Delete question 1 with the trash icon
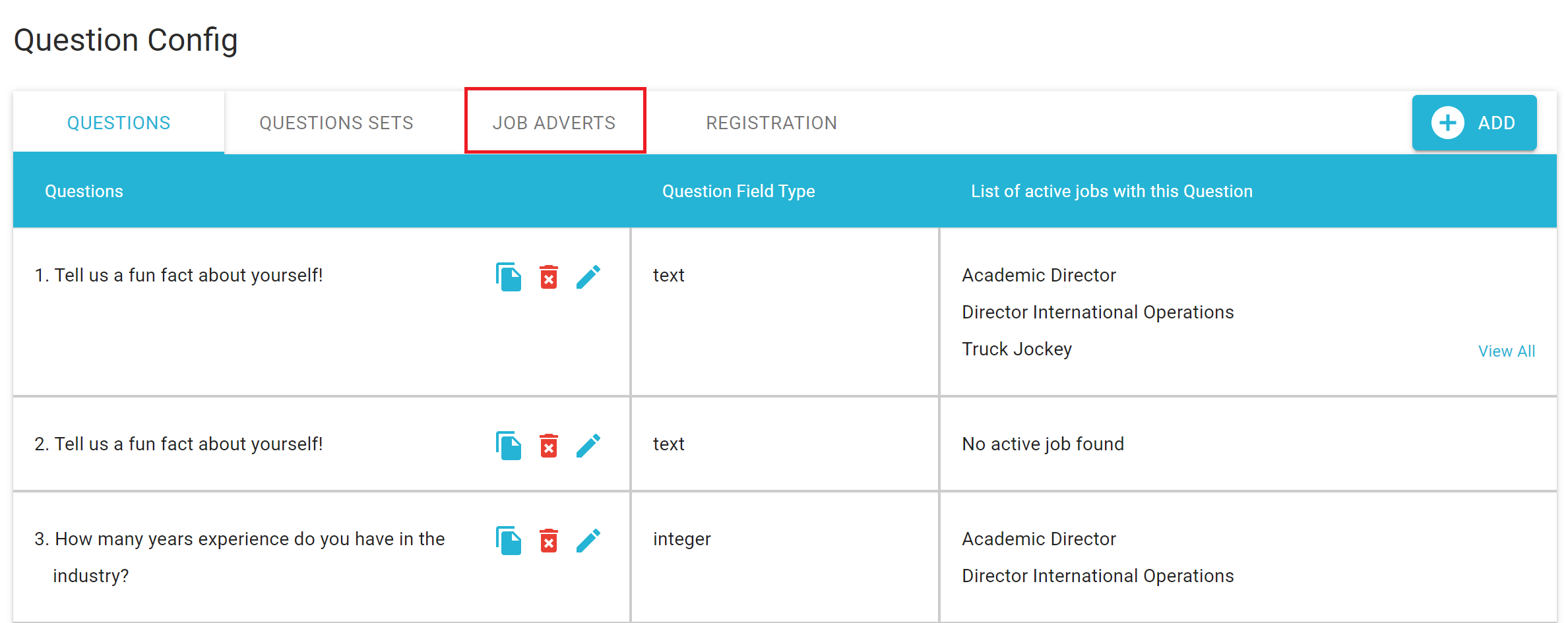 point(549,277)
